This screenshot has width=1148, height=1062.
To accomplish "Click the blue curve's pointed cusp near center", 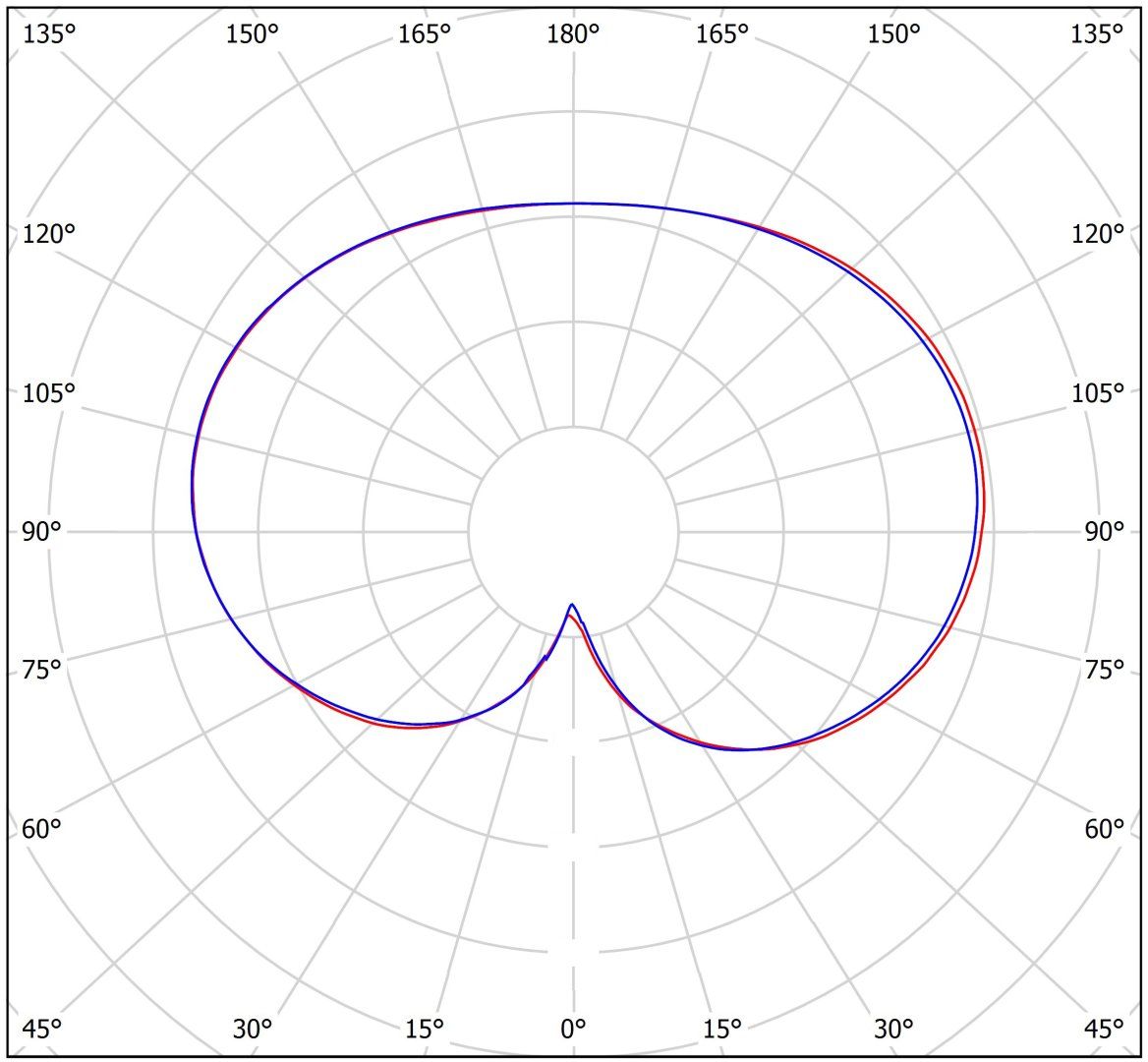I will click(x=572, y=605).
